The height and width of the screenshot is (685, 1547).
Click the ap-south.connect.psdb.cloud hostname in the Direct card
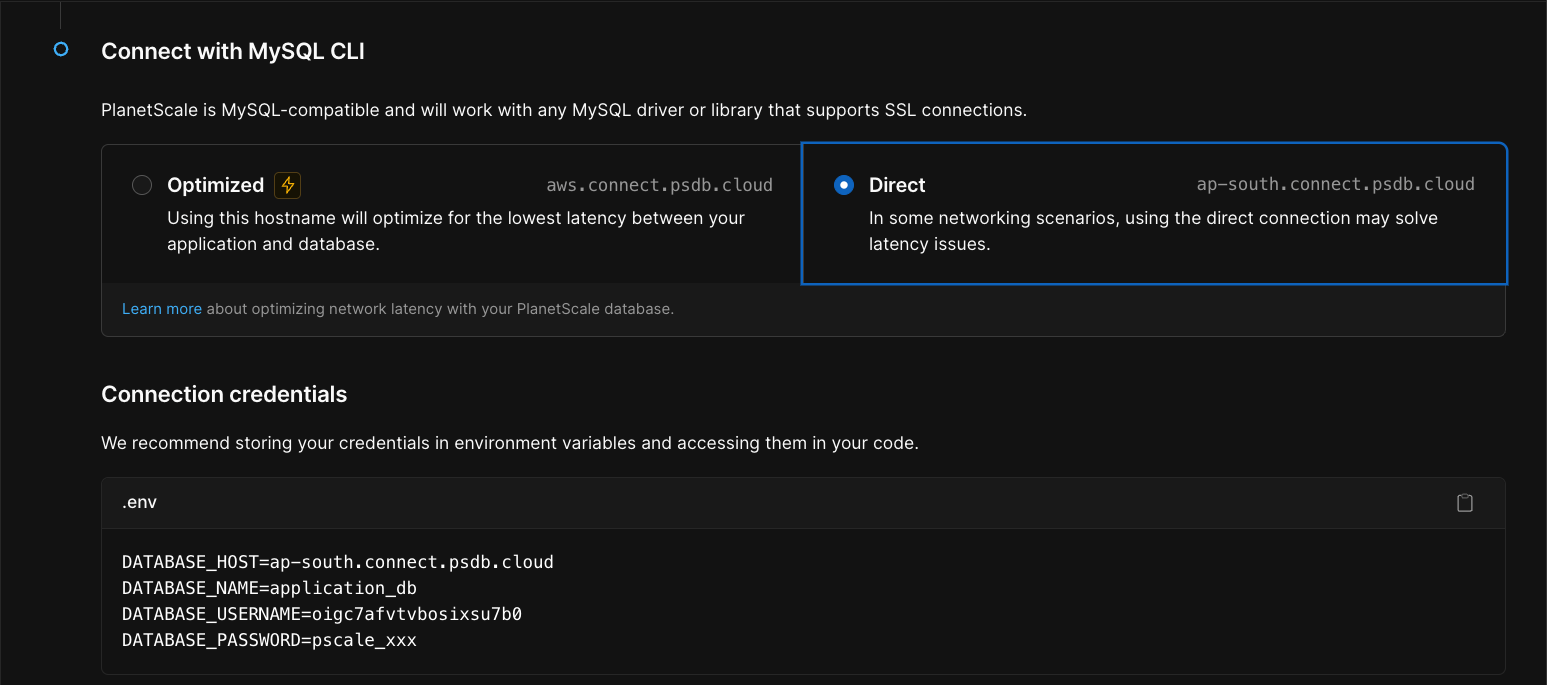tap(1335, 184)
